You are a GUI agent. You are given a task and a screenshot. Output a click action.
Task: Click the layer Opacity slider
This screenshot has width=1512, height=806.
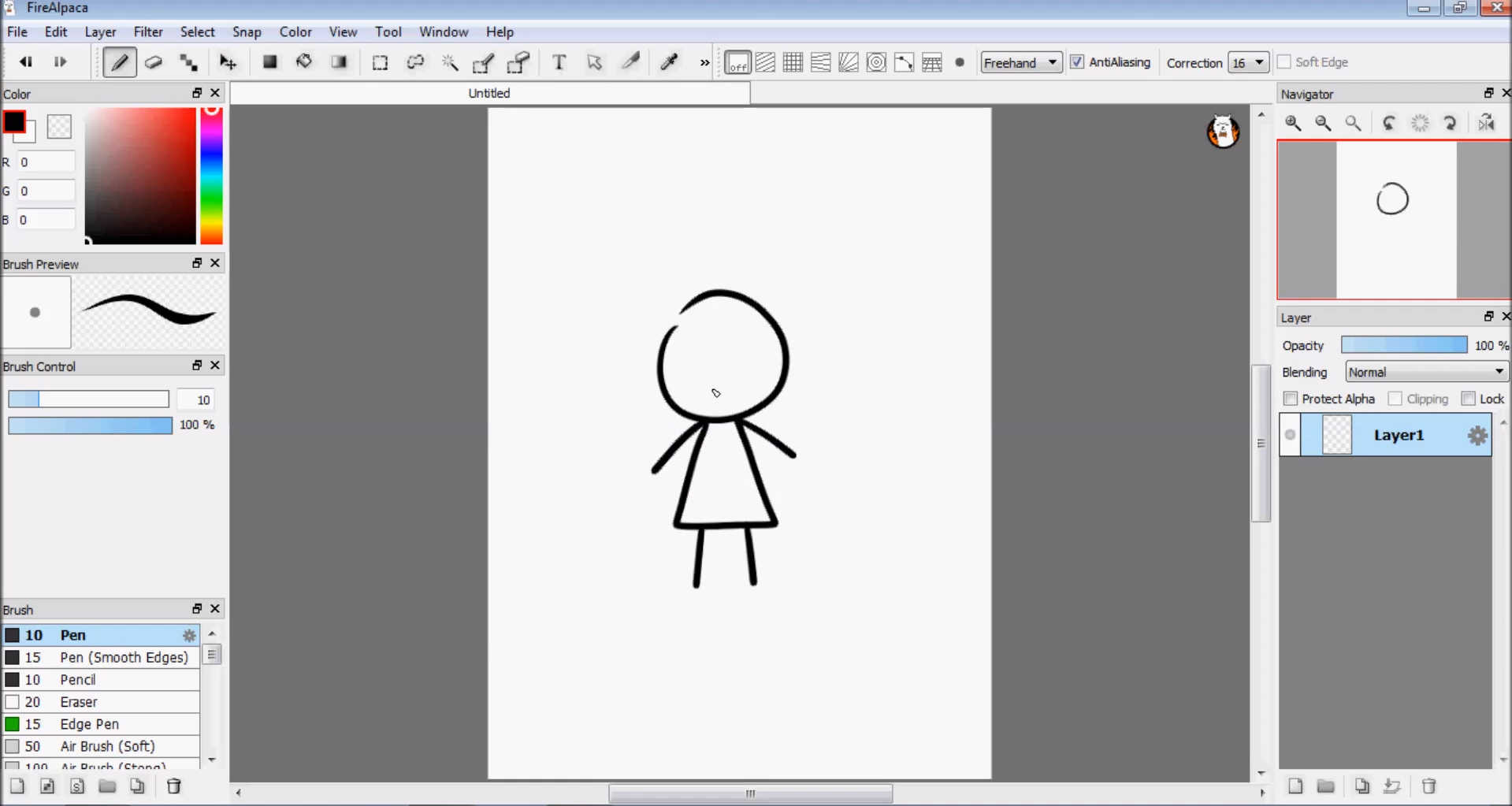click(x=1404, y=345)
